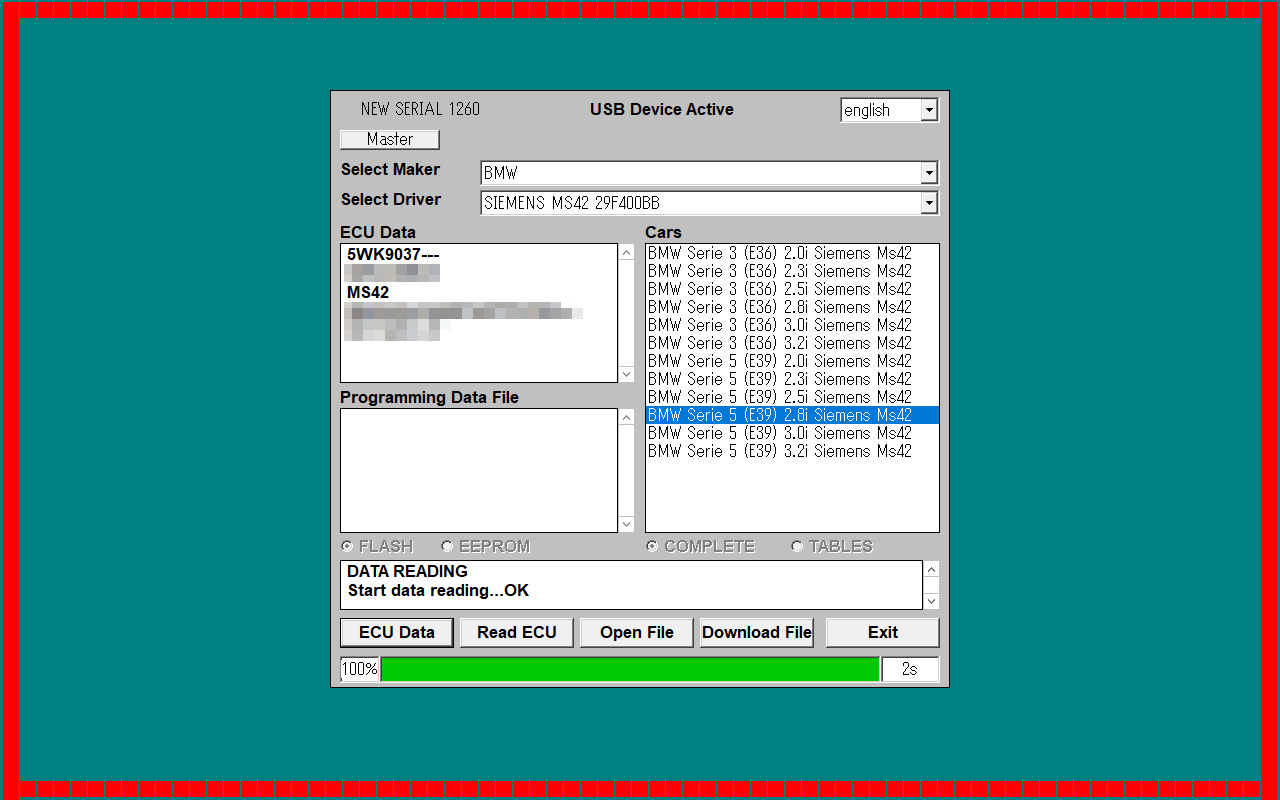
Task: Click ECU Data list scroll up arrow
Action: (627, 252)
